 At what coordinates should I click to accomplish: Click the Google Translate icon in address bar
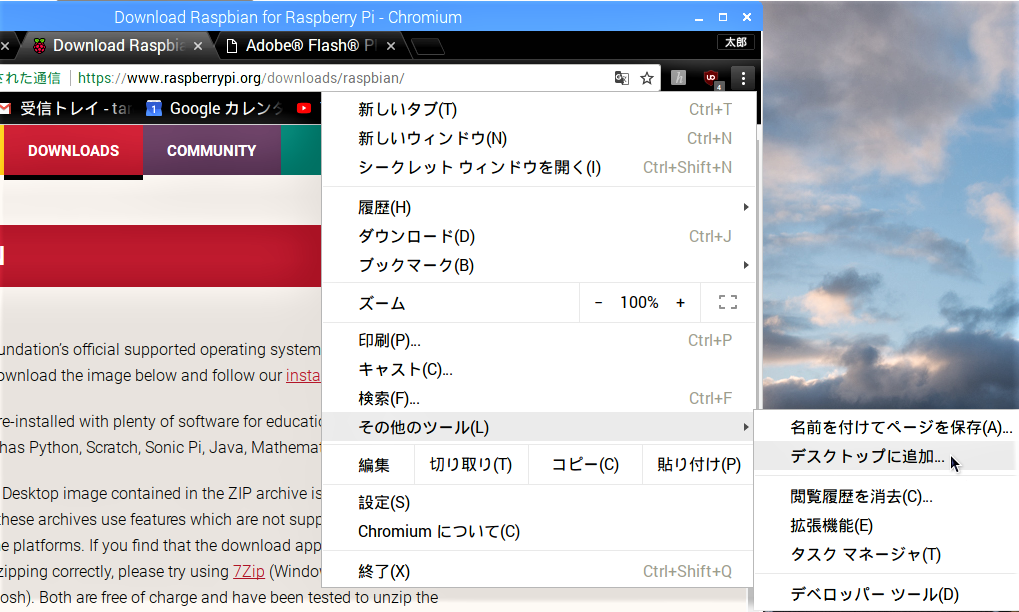[621, 79]
